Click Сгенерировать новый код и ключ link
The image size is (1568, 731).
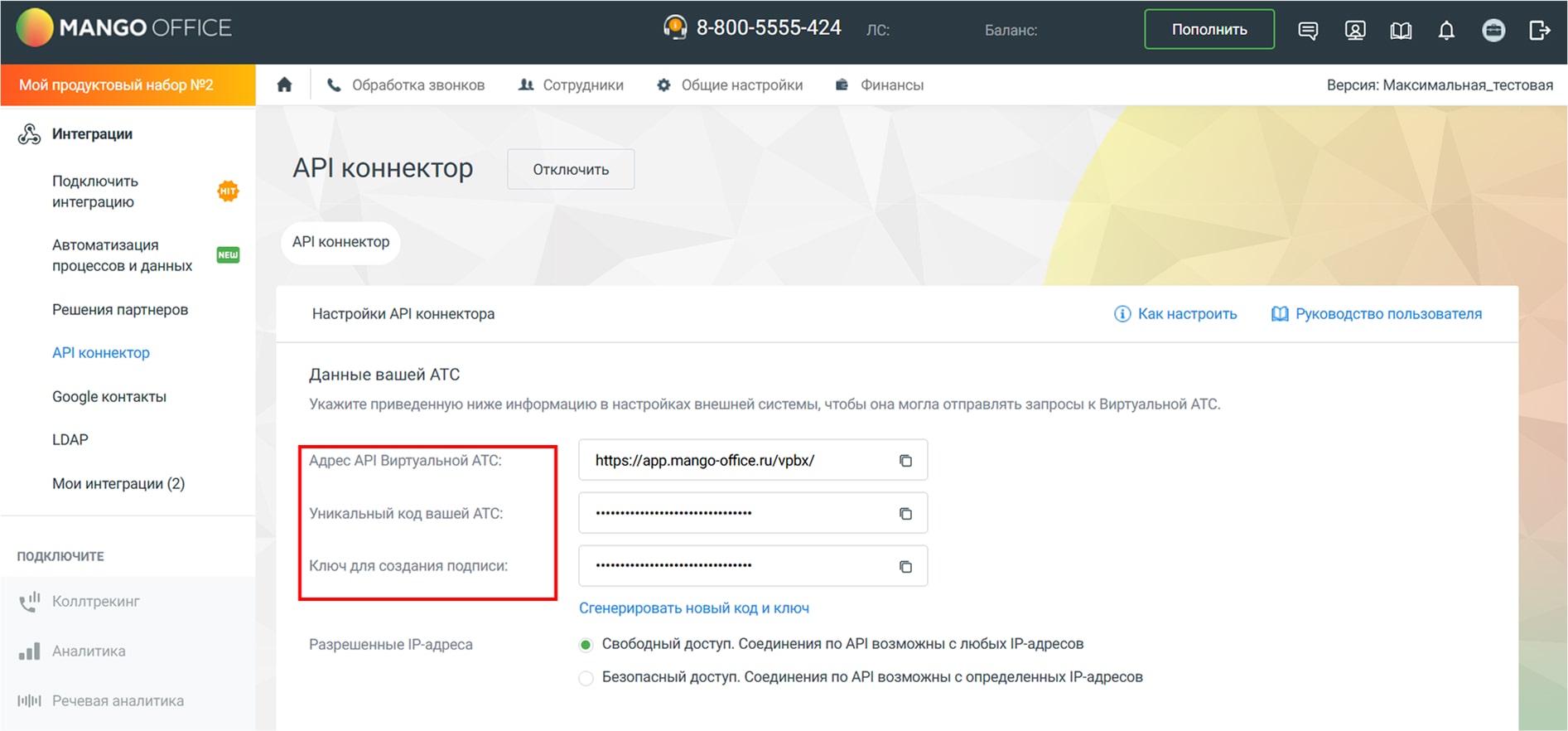[x=693, y=608]
